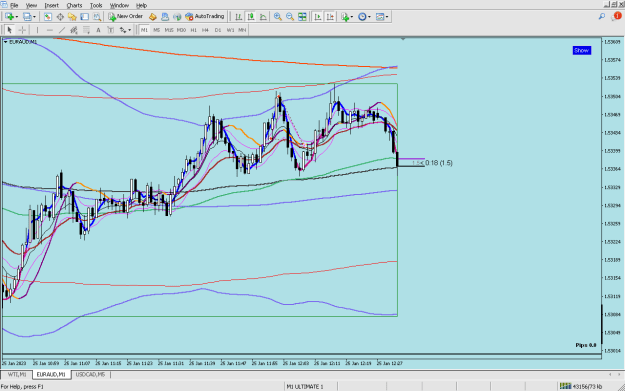The height and width of the screenshot is (391, 625).
Task: Select the Horizontal Line drawing tool
Action: [49, 30]
